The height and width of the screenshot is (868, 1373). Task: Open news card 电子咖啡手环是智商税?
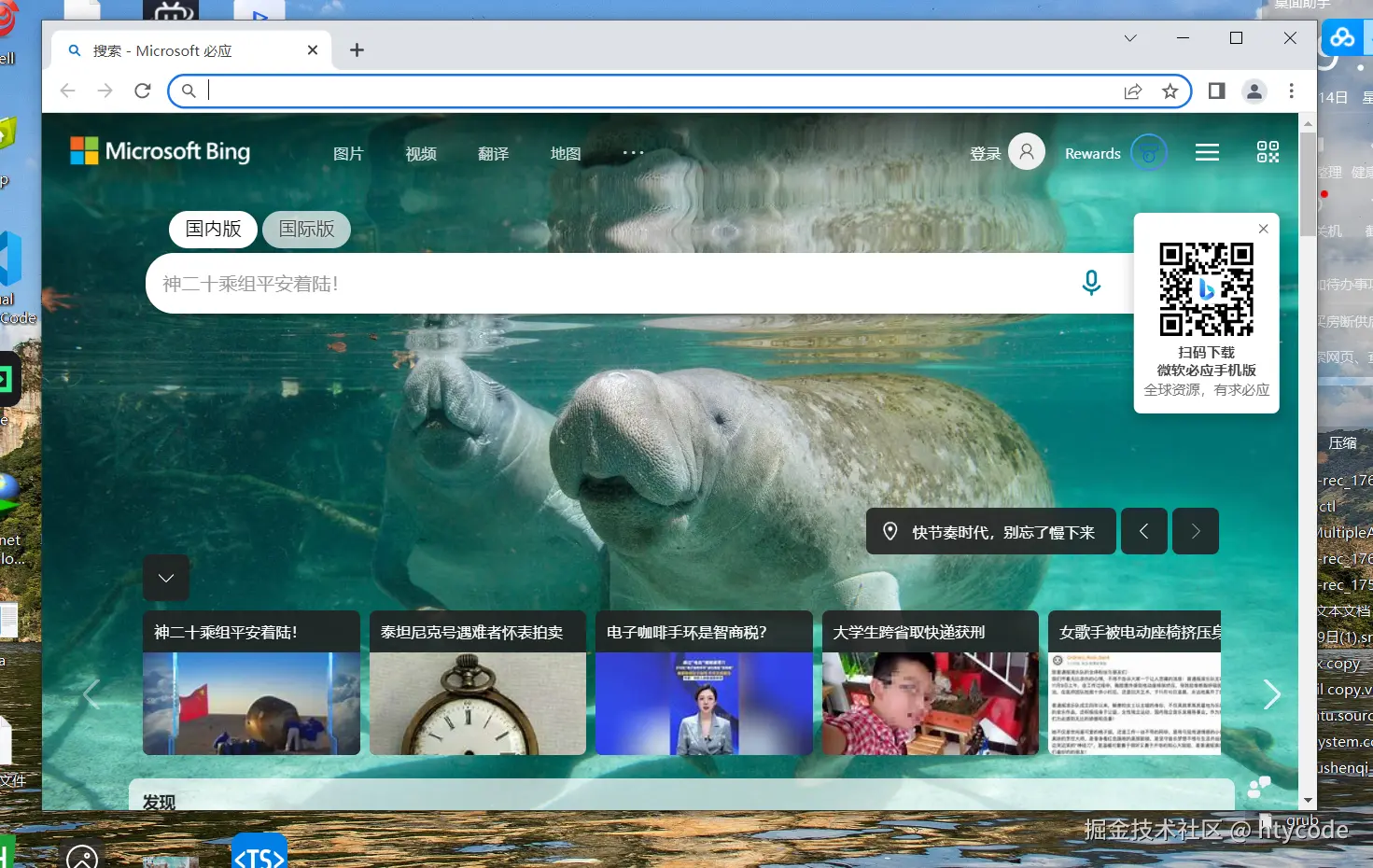(x=704, y=682)
